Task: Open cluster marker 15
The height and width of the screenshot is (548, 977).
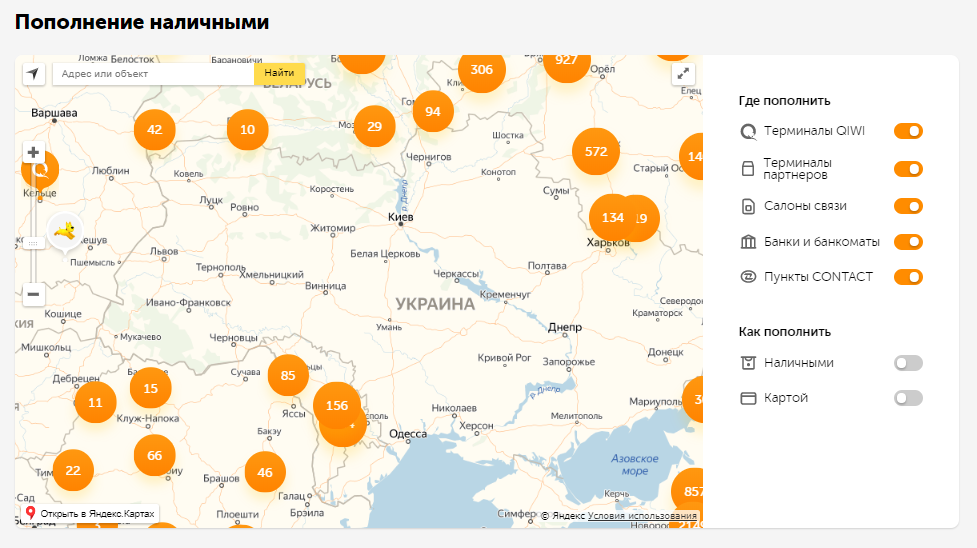Action: tap(151, 388)
